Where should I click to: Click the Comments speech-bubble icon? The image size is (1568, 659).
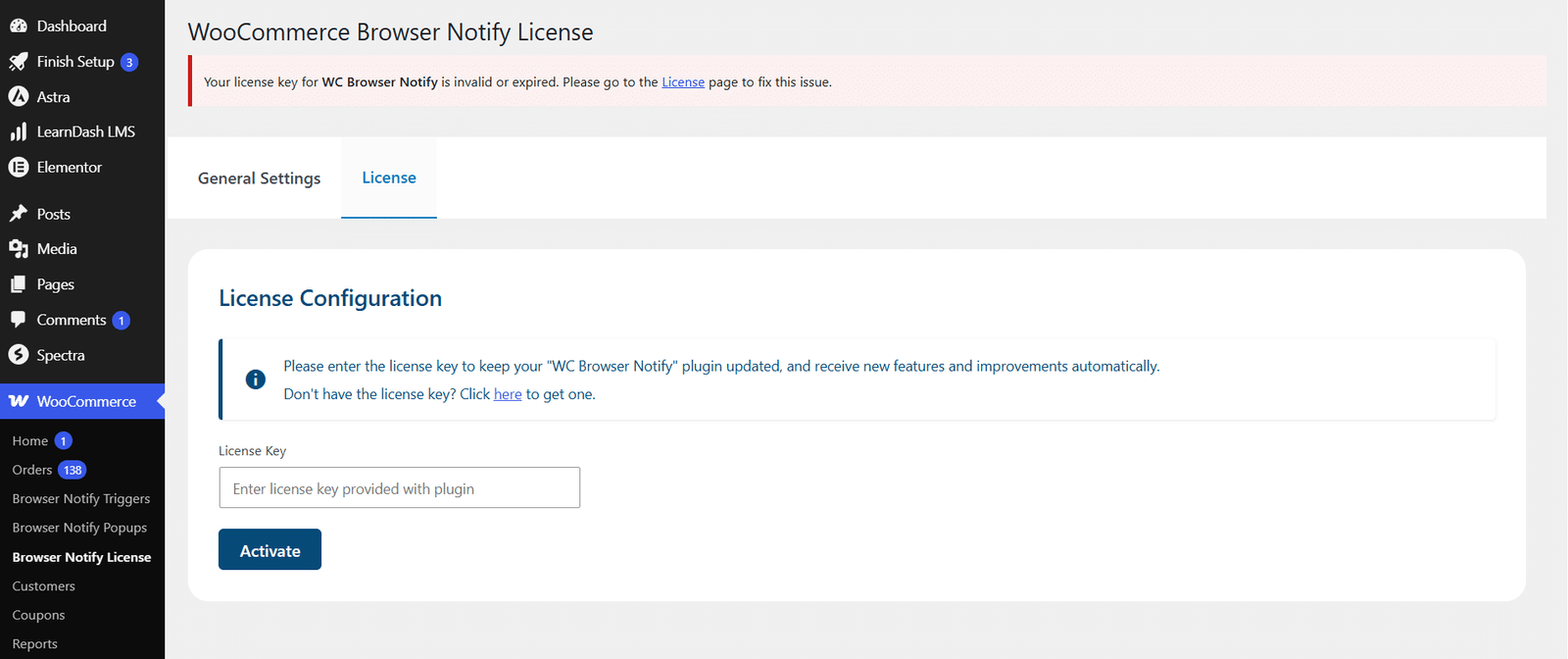19,320
